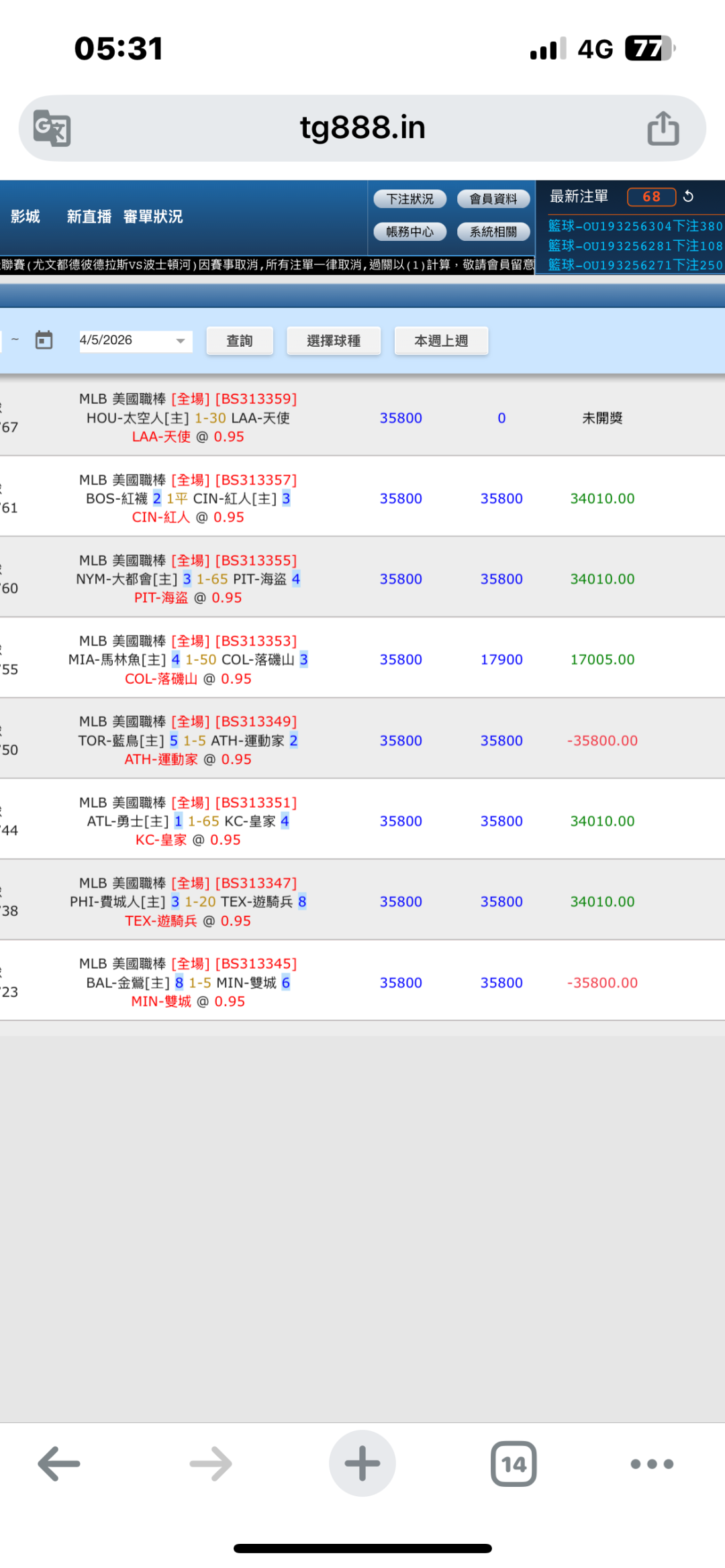725x1568 pixels.
Task: Click the [BS313357] BOS vs CIN row
Action: point(362,497)
